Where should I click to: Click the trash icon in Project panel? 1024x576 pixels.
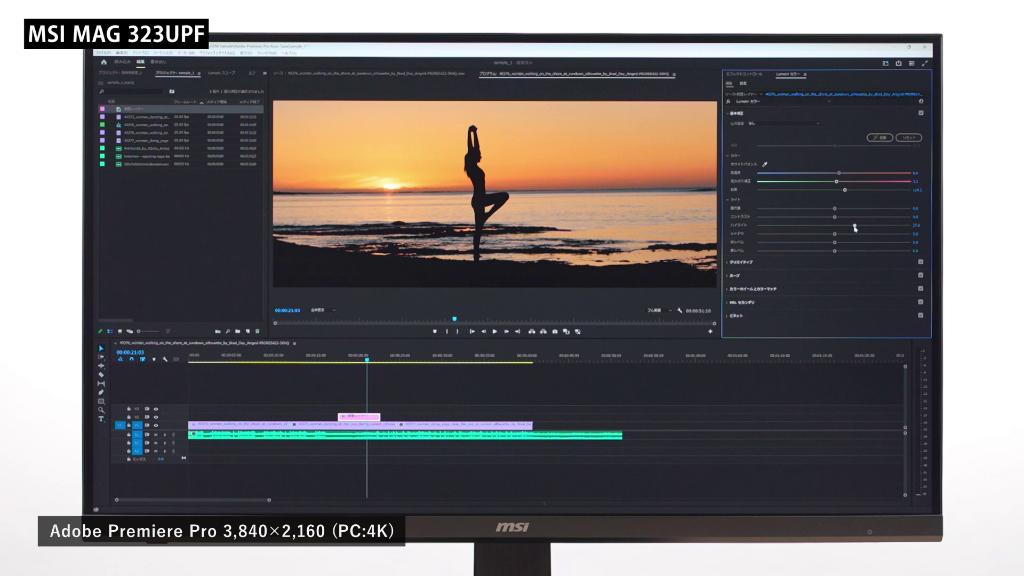pyautogui.click(x=258, y=331)
